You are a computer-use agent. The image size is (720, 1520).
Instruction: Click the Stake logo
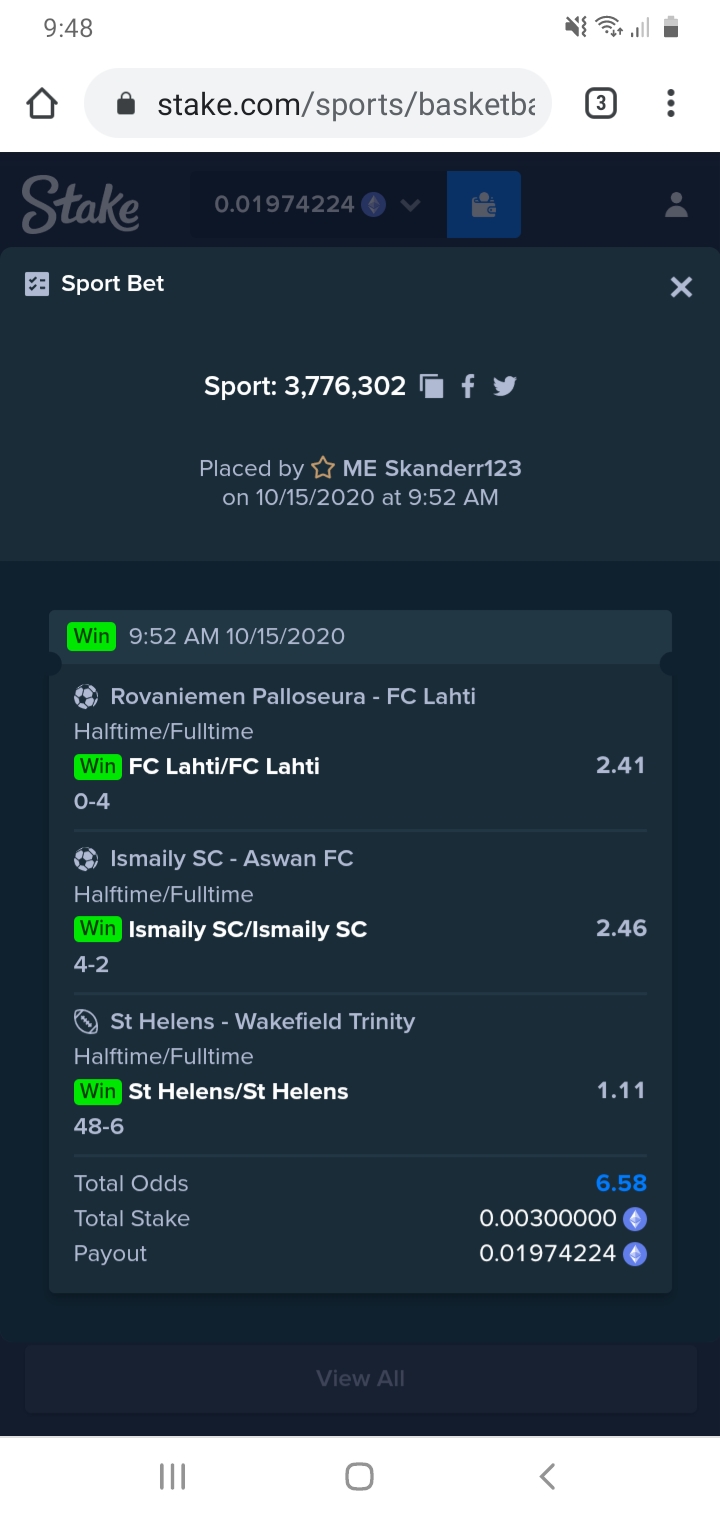click(80, 204)
